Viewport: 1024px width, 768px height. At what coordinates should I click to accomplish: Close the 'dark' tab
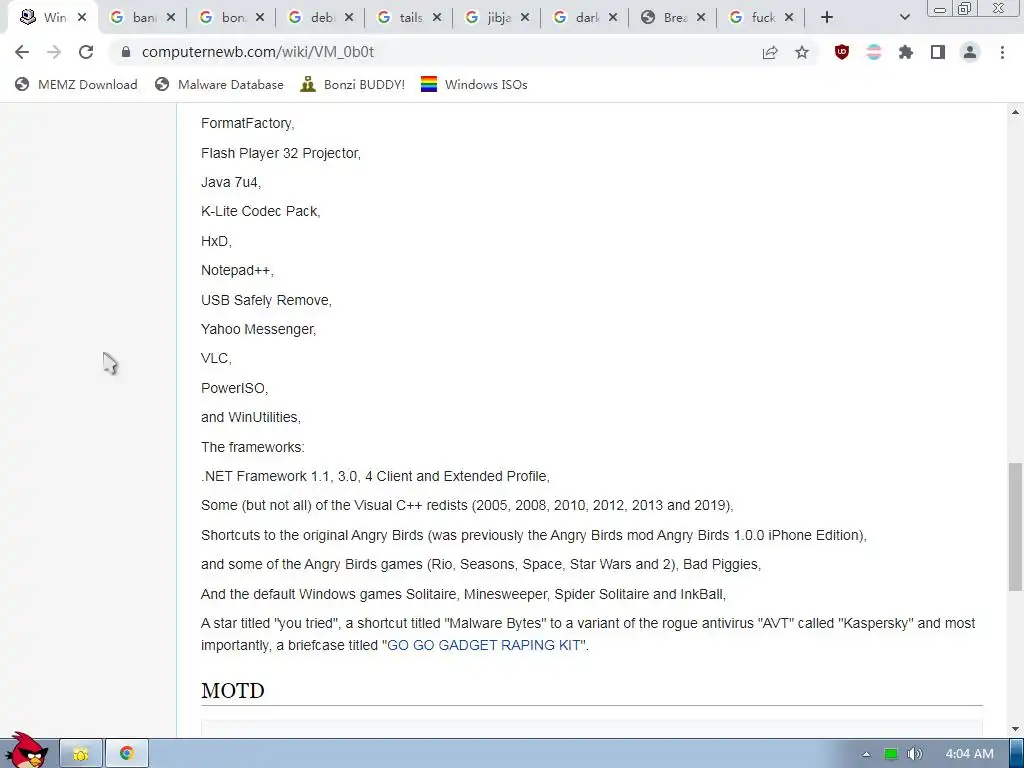coord(613,18)
